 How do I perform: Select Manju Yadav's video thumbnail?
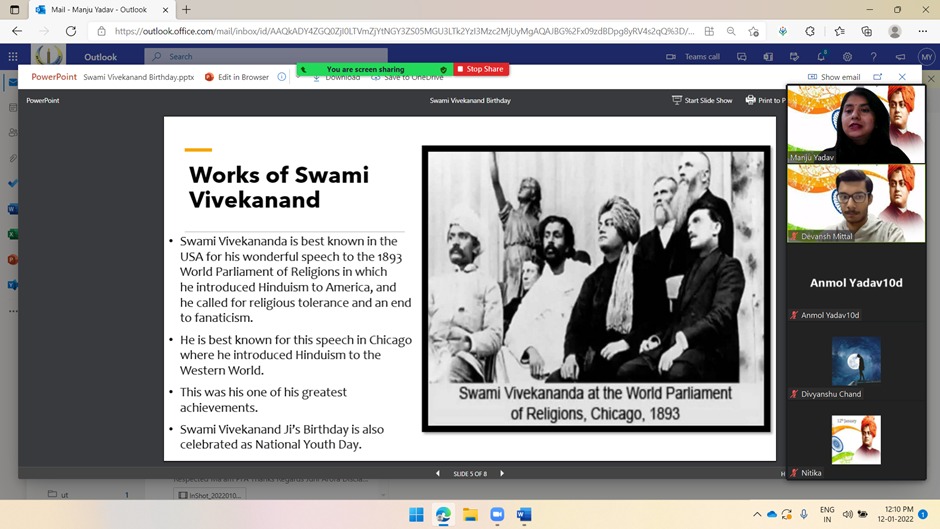(x=856, y=124)
